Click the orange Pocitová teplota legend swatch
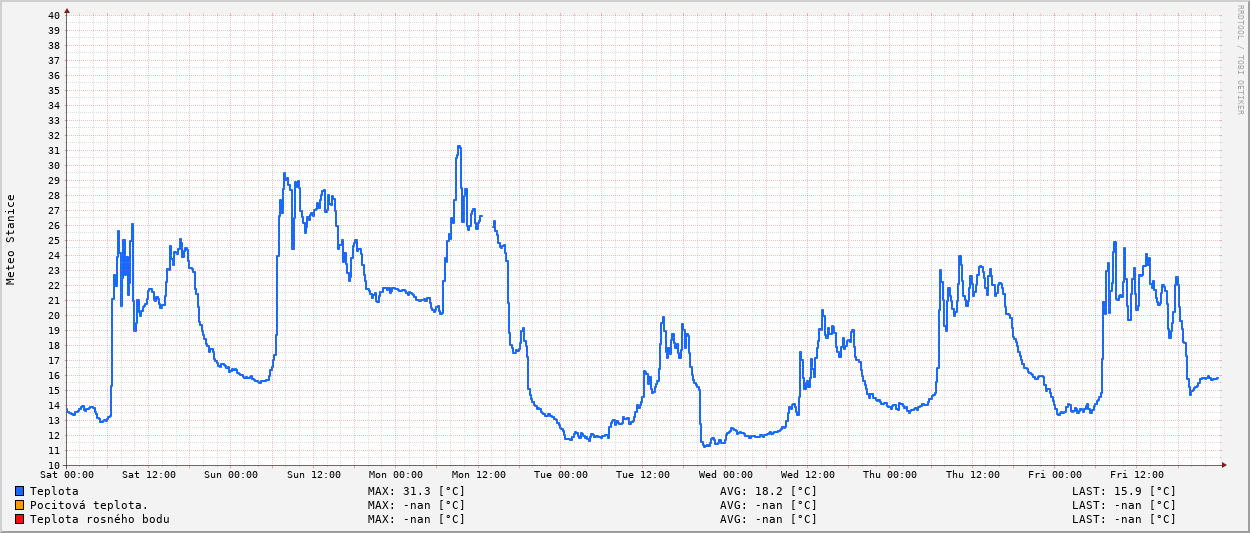The width and height of the screenshot is (1250, 533). coord(19,505)
